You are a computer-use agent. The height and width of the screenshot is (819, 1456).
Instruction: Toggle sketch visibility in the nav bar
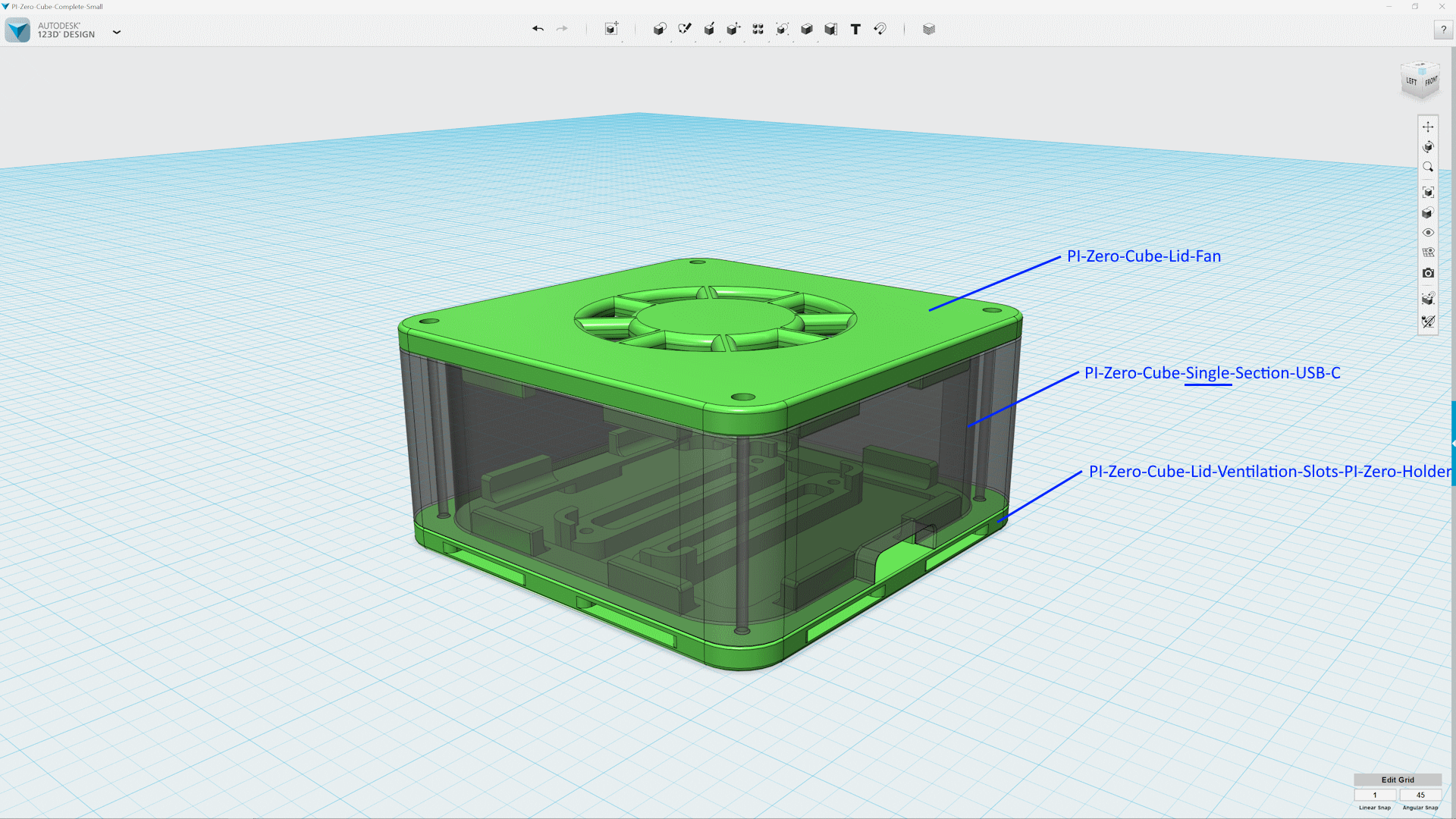tap(1428, 322)
